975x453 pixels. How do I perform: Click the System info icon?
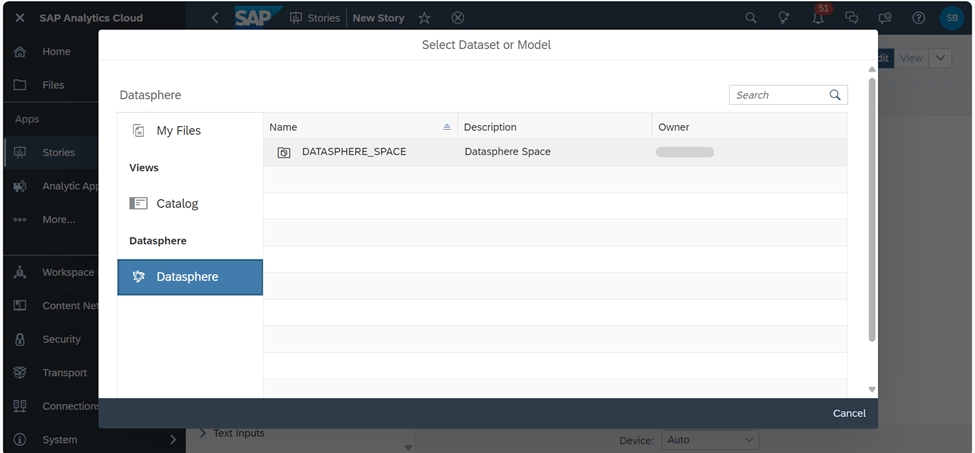(x=20, y=440)
